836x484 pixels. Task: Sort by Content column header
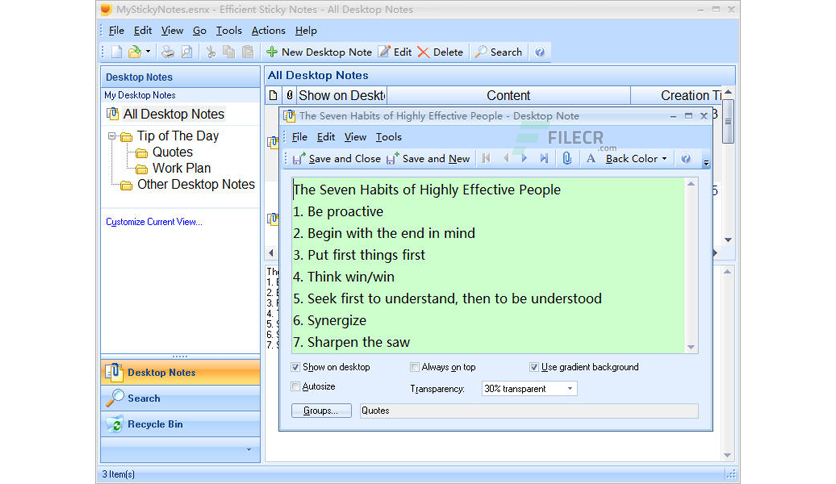pos(508,95)
